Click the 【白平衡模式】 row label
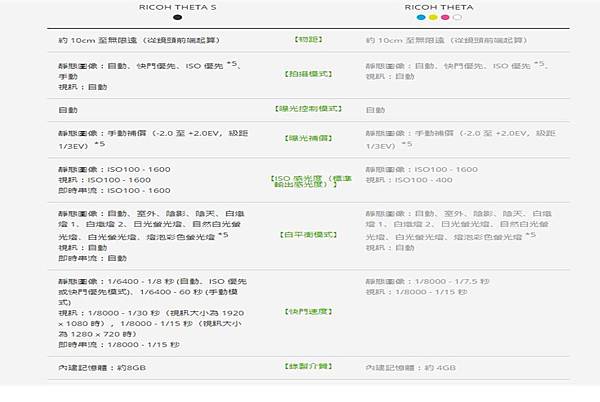This screenshot has width=600, height=402. click(x=308, y=234)
